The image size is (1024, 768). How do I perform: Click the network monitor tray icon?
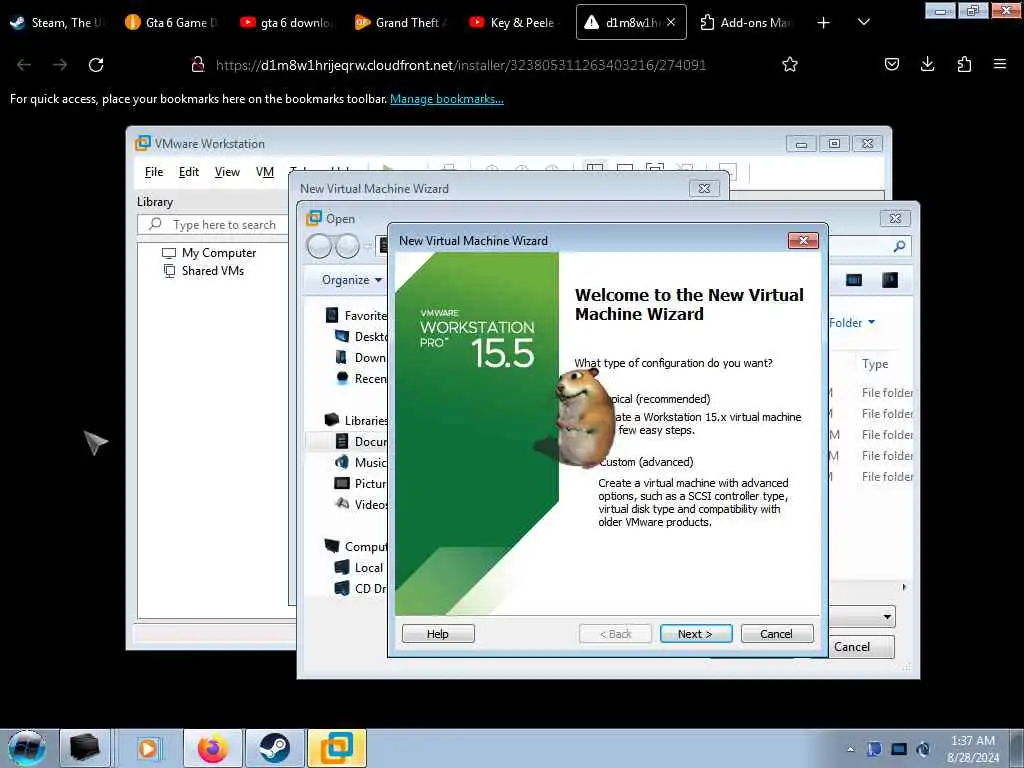[x=899, y=749]
